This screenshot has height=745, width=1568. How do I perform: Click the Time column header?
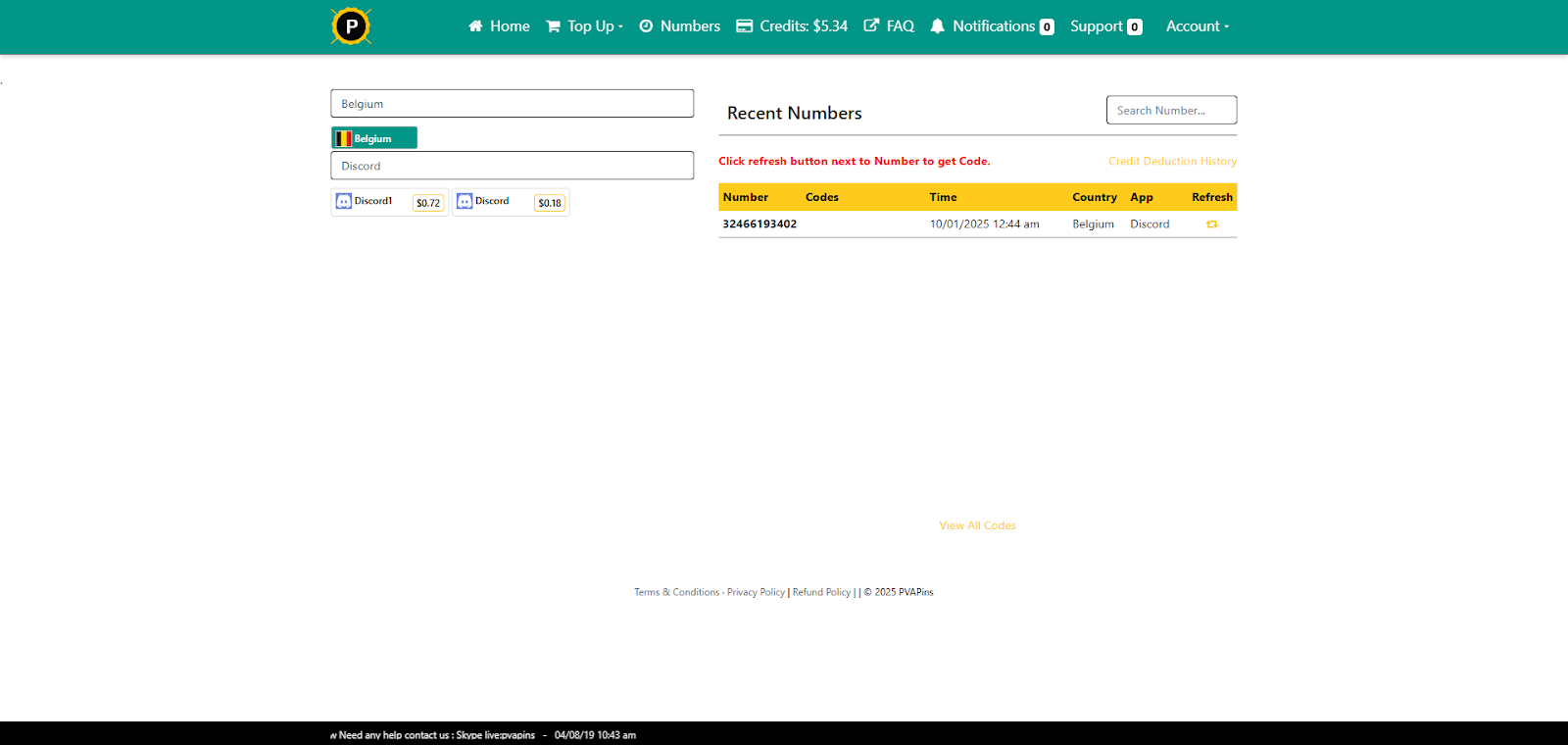(x=944, y=197)
